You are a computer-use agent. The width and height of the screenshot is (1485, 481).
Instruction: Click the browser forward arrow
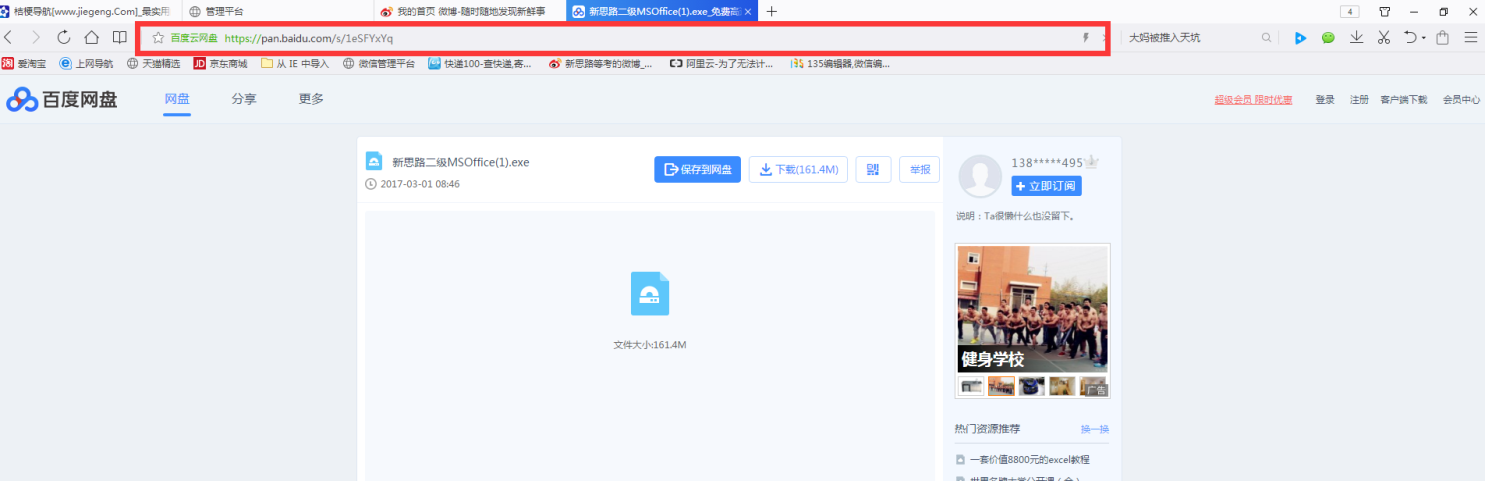coord(36,38)
